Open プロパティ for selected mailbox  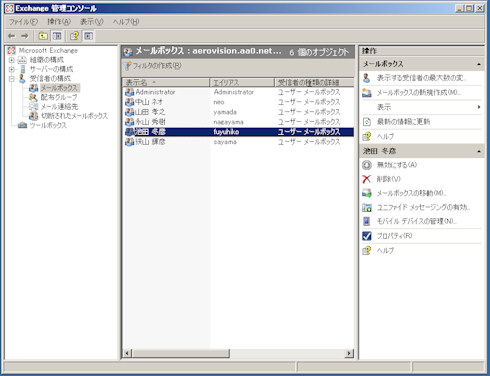click(394, 236)
